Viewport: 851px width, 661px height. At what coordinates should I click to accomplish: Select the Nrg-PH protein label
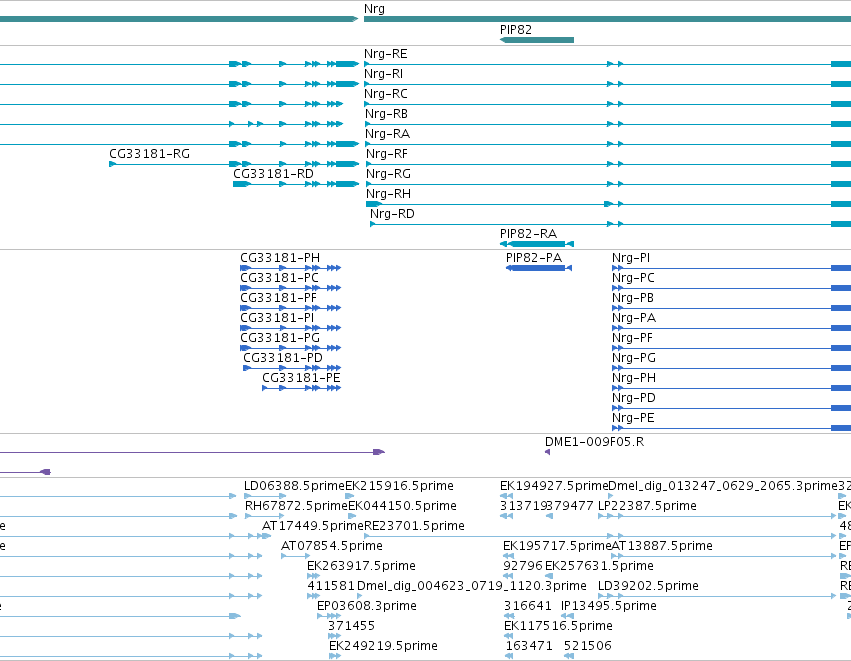[x=634, y=378]
